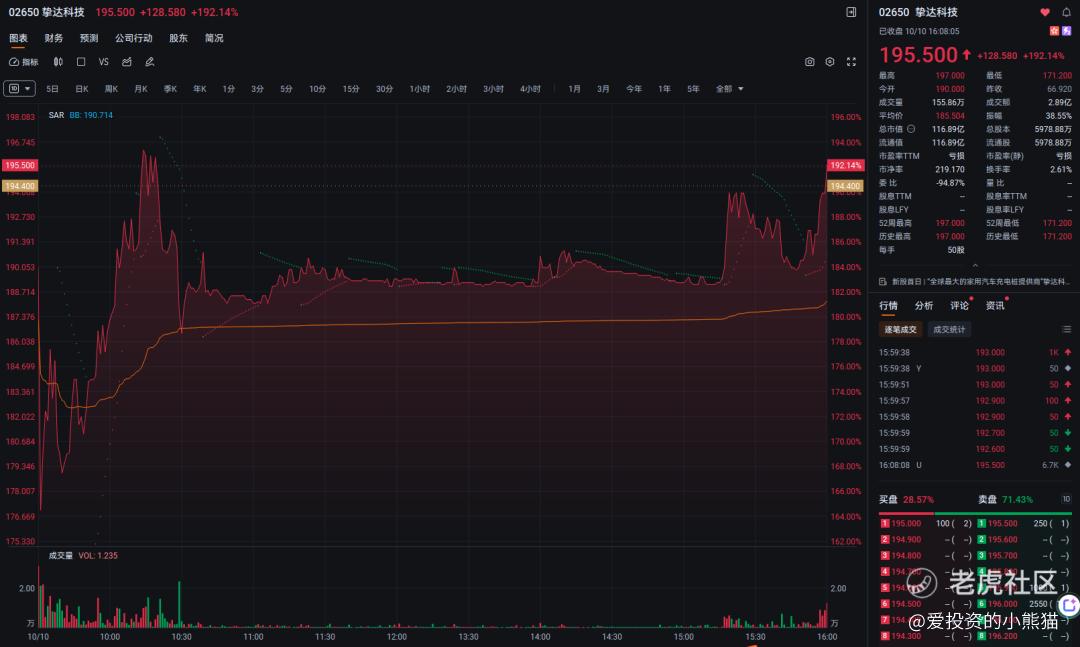
Task: Open the floating assistant bubble icon
Action: tap(1070, 606)
